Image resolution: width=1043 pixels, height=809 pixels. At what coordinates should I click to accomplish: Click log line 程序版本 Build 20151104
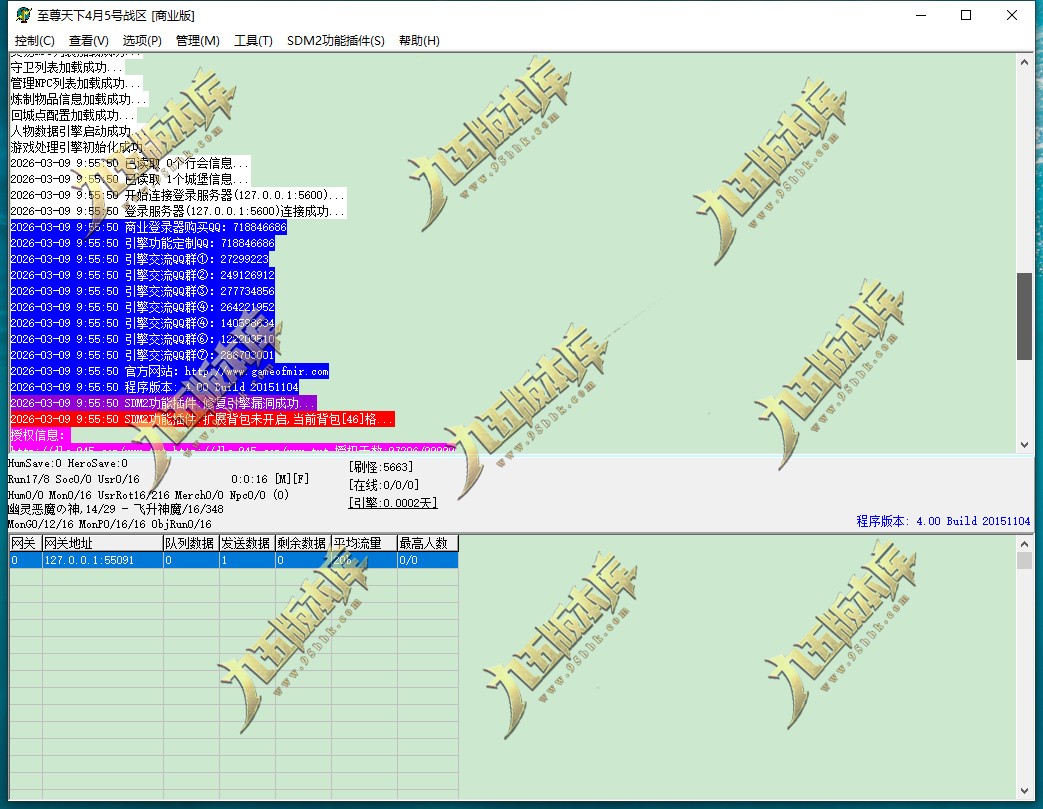[154, 387]
